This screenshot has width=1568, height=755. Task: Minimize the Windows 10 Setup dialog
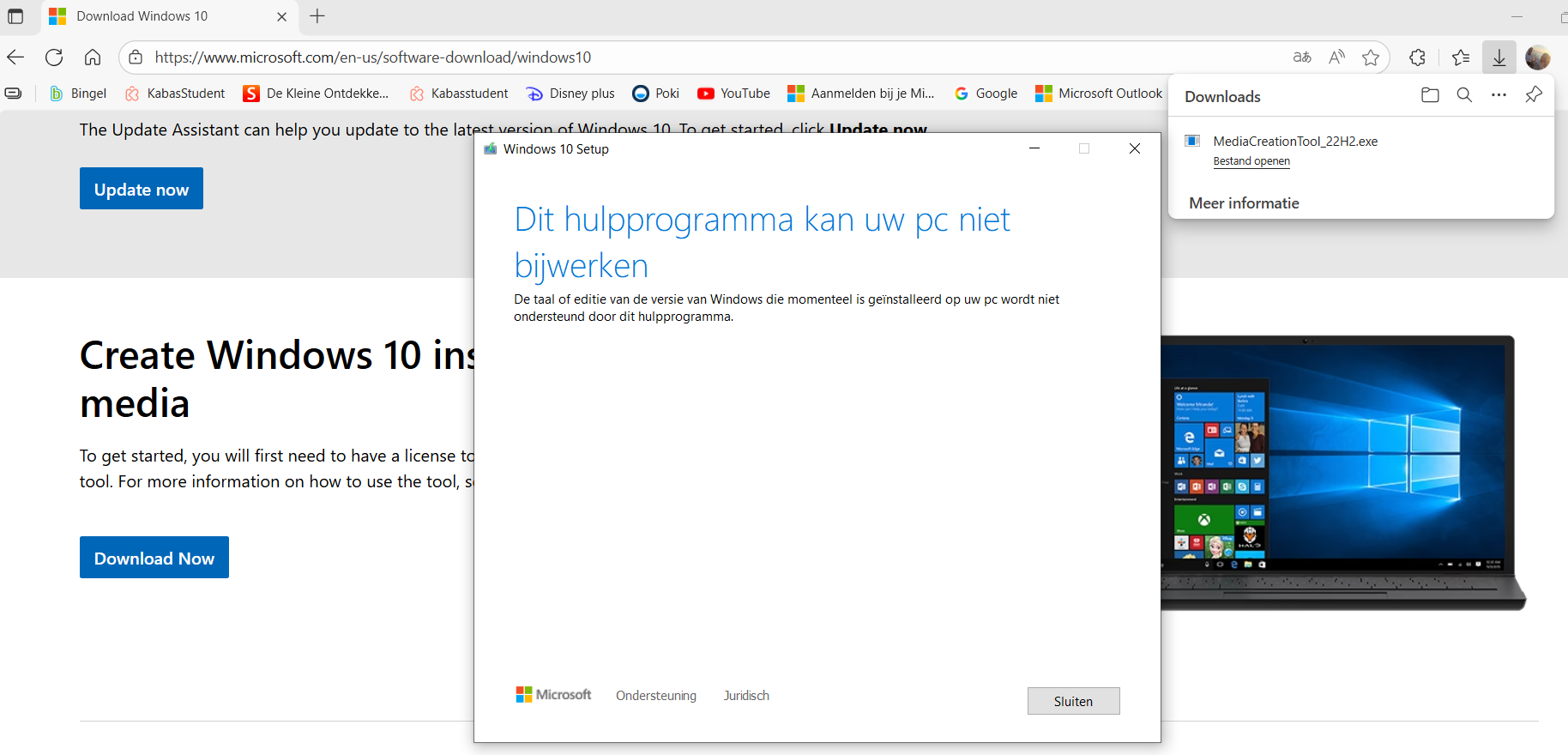[1034, 148]
